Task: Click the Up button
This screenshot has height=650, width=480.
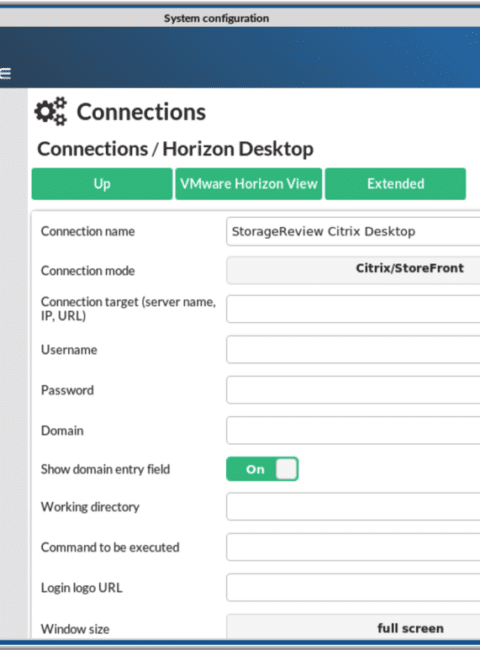Action: [x=102, y=184]
